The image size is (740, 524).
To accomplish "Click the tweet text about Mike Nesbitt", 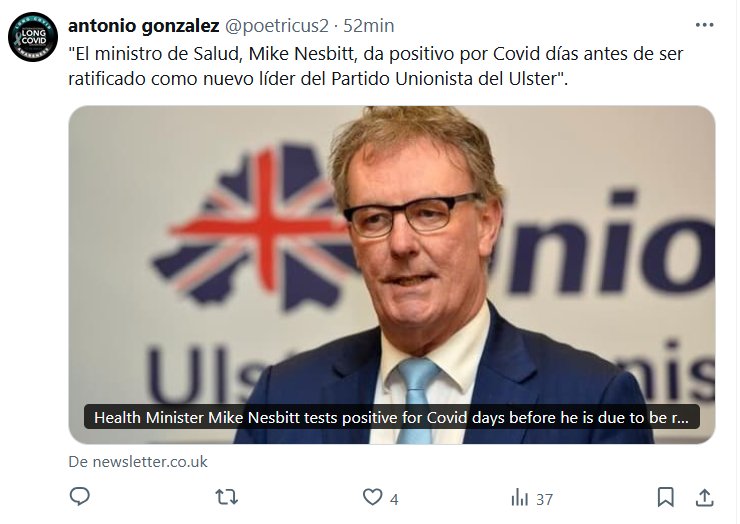I will [376, 66].
